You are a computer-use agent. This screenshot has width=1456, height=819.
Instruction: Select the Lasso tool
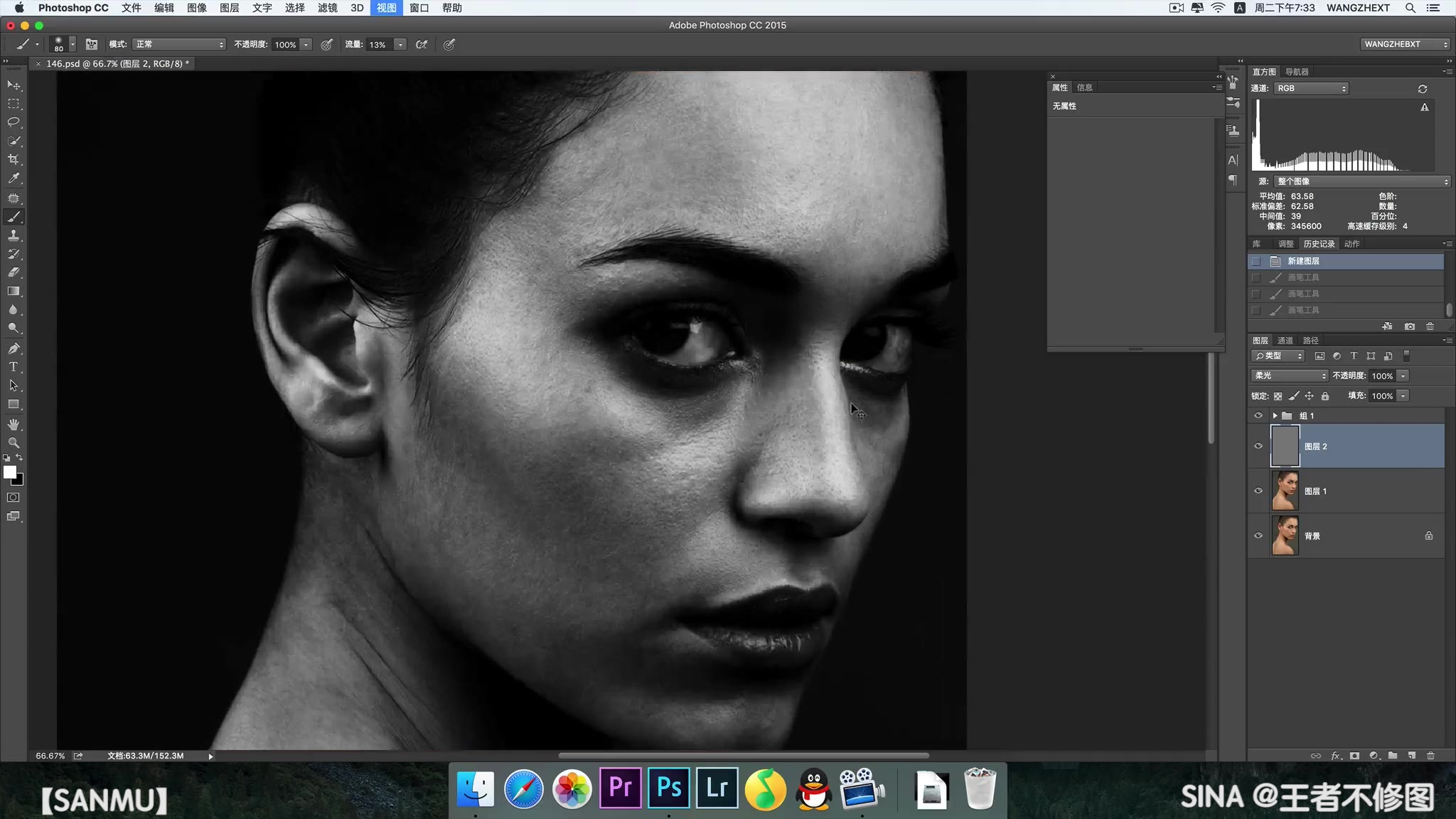(x=14, y=122)
